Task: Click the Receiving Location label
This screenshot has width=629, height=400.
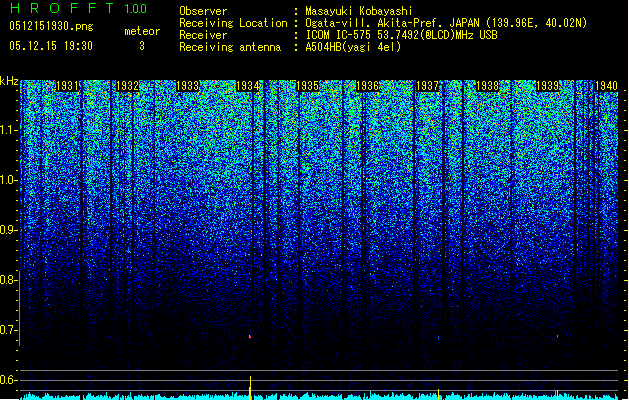Action: pos(233,23)
